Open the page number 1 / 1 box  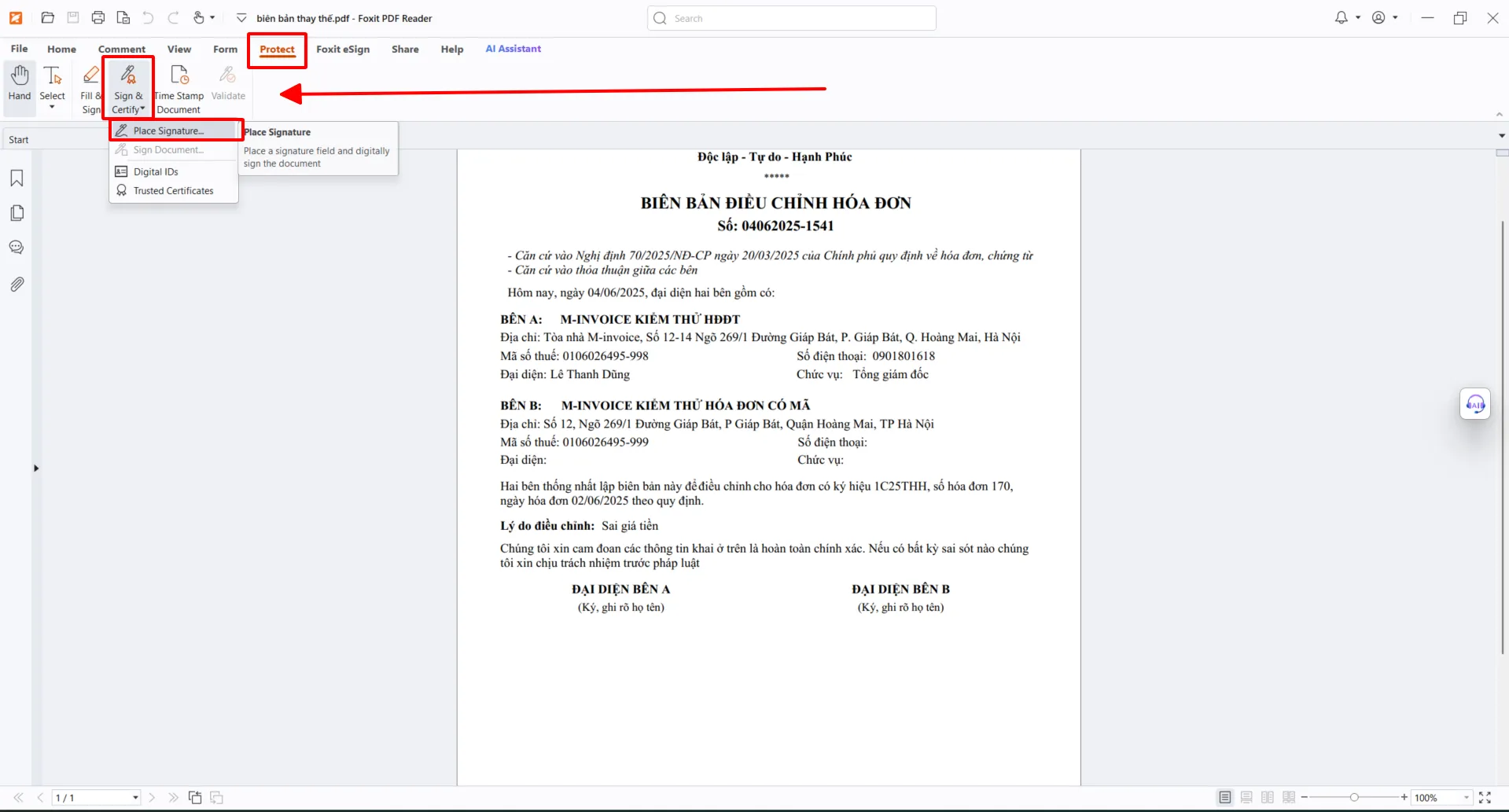pos(96,798)
